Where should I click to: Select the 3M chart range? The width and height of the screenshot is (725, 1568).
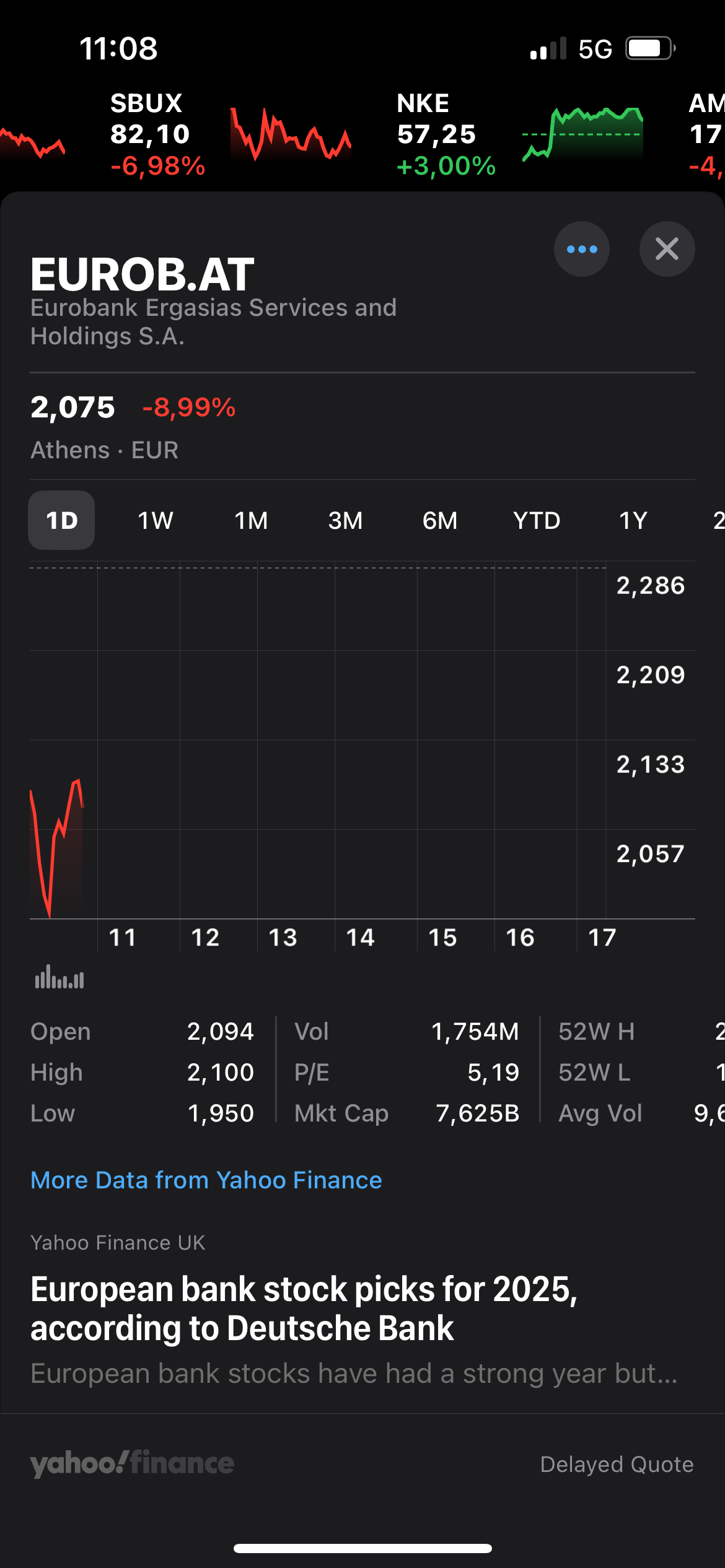click(x=345, y=520)
